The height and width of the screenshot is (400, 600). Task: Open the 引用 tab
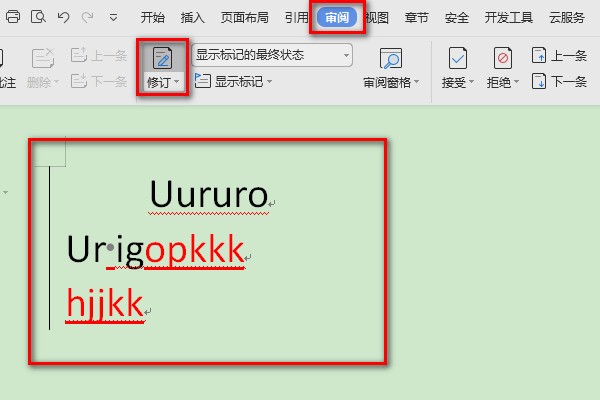coord(297,18)
